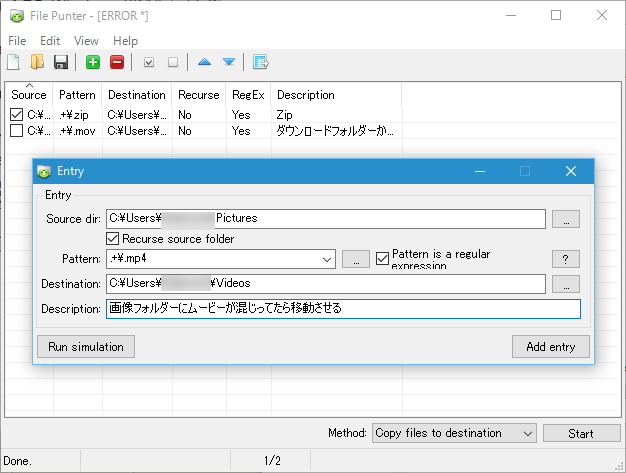This screenshot has width=626, height=473.
Task: Click the Start button
Action: (x=581, y=433)
